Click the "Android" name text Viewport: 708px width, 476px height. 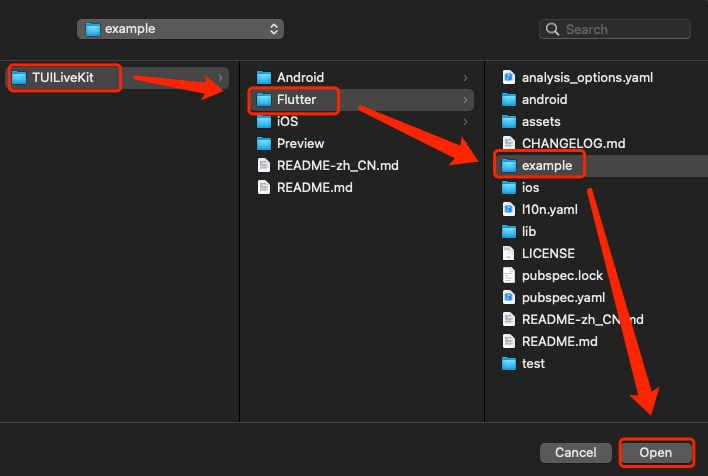(300, 78)
